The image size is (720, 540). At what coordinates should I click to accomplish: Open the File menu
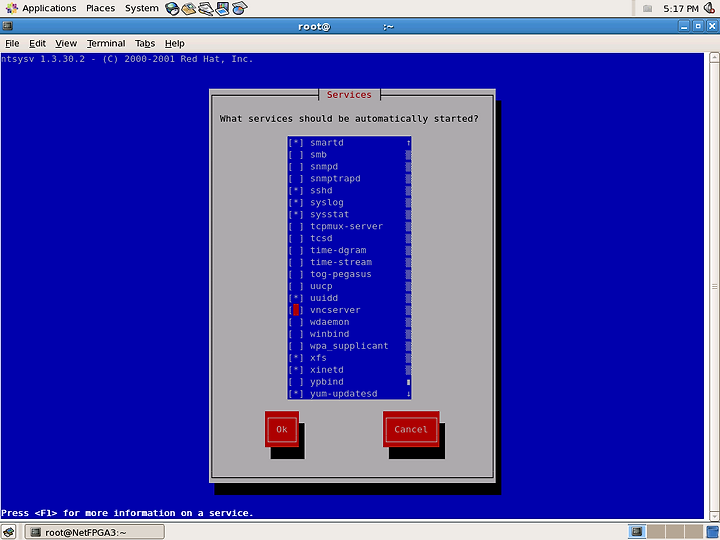tap(12, 43)
